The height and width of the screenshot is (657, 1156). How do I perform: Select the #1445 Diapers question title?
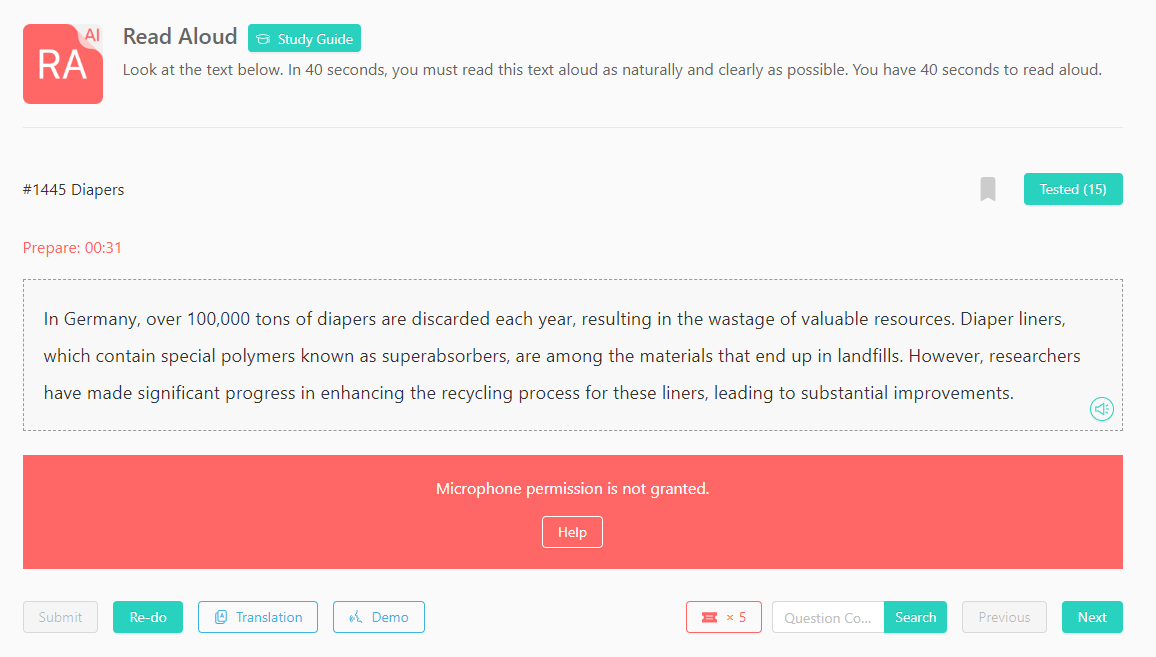click(x=74, y=190)
